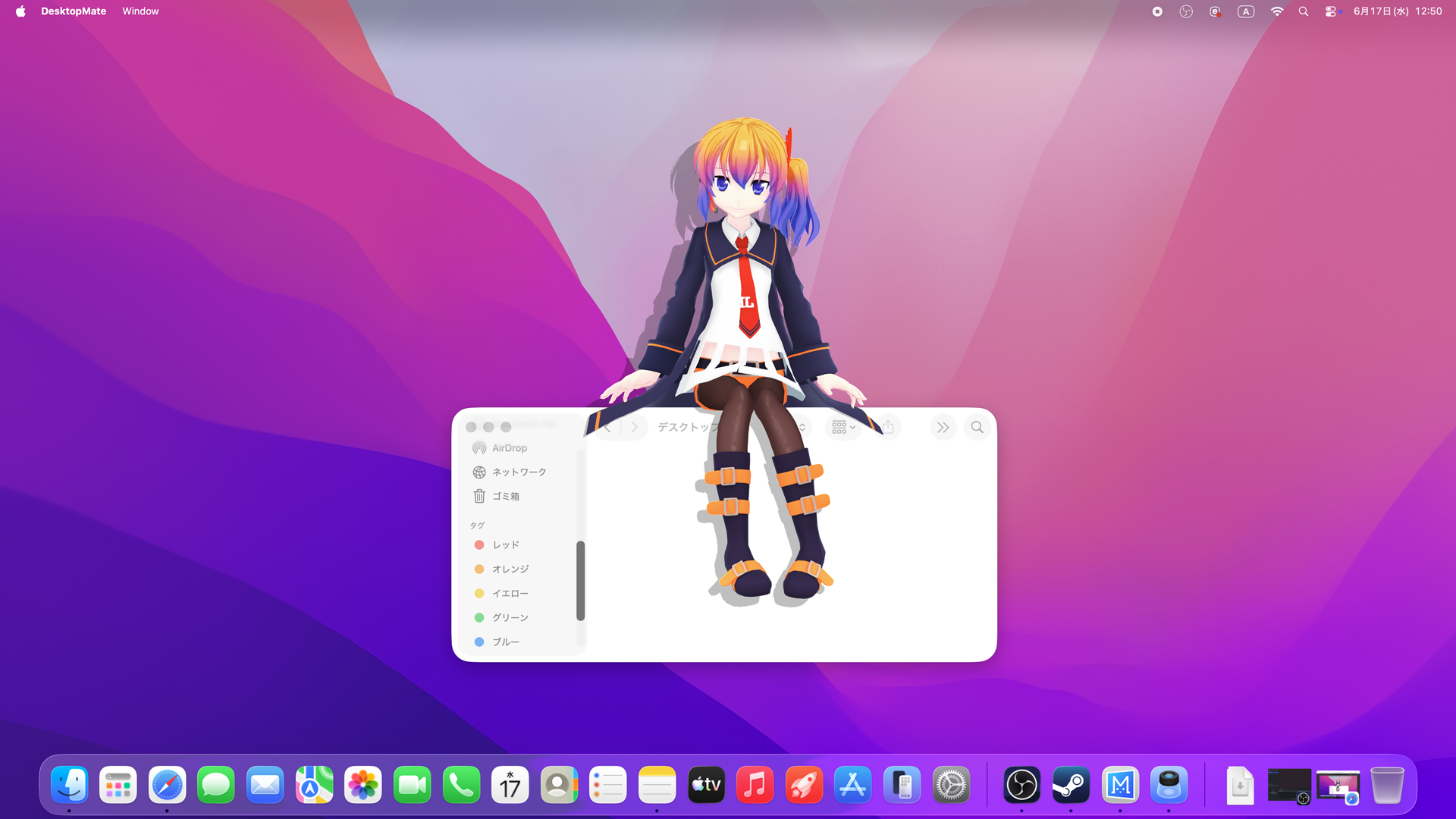Open the Photos app in Dock
The image size is (1456, 819).
[363, 785]
